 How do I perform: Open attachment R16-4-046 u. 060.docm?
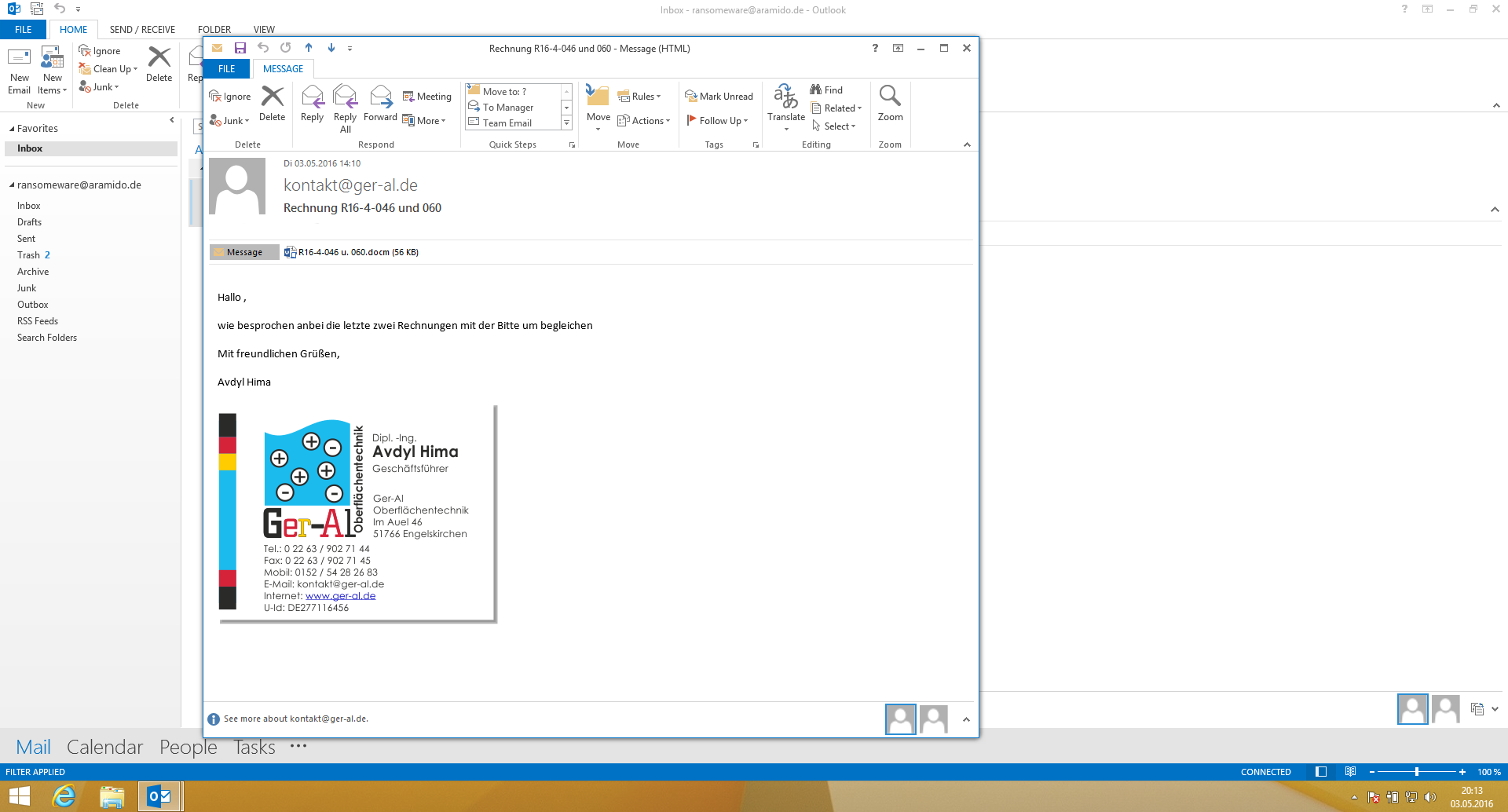pos(351,252)
